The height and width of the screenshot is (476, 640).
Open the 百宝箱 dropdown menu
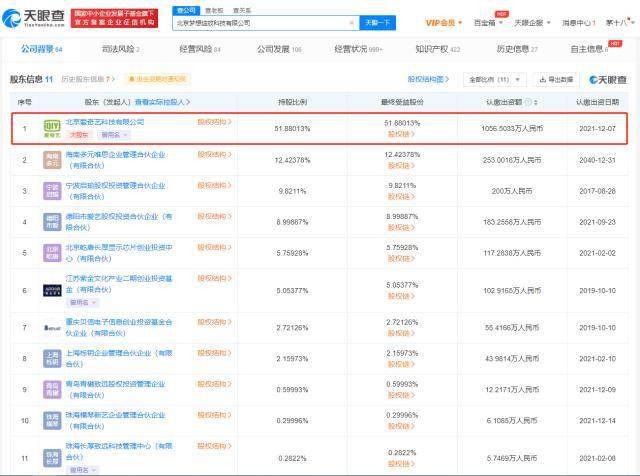pos(488,22)
